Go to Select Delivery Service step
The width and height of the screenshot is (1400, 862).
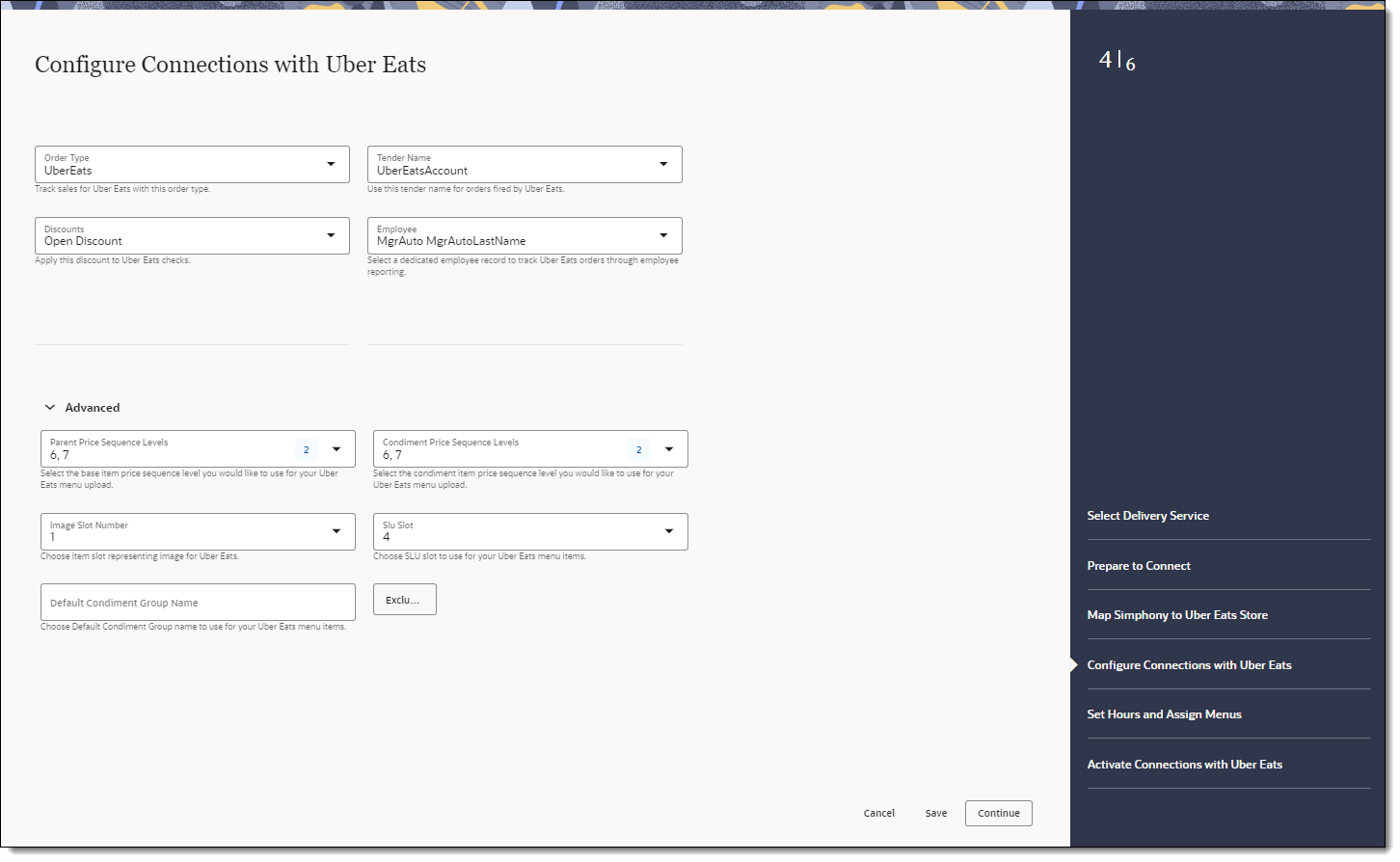click(1148, 516)
